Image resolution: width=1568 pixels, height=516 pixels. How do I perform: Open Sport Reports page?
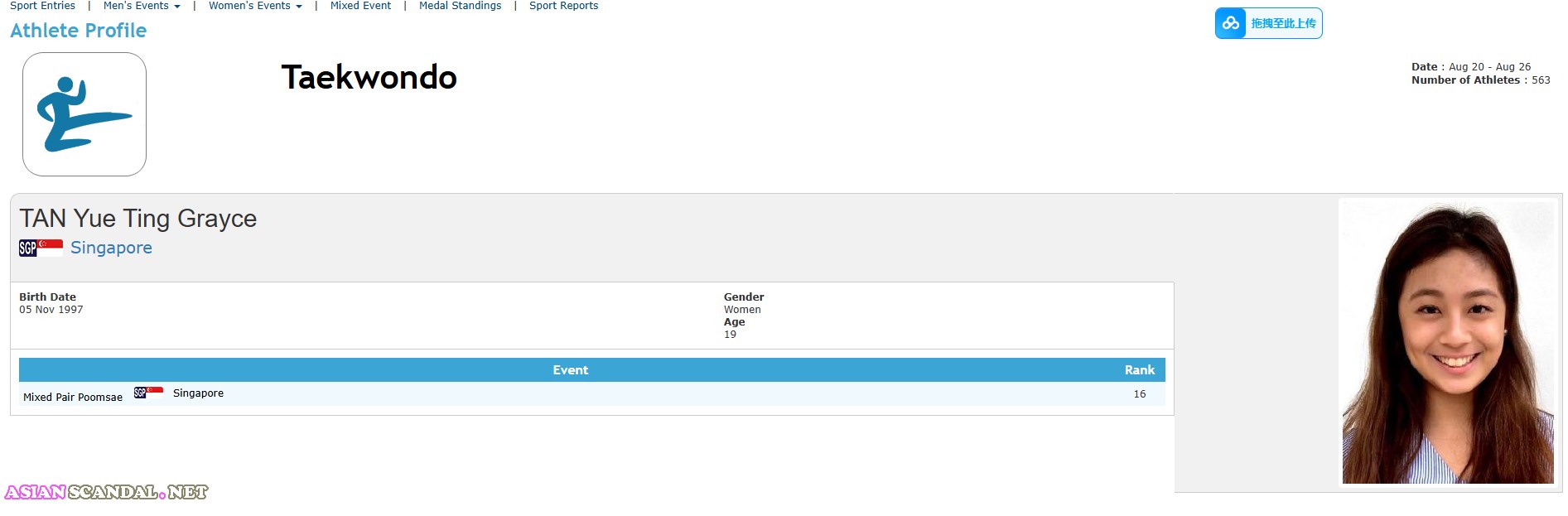click(x=563, y=6)
